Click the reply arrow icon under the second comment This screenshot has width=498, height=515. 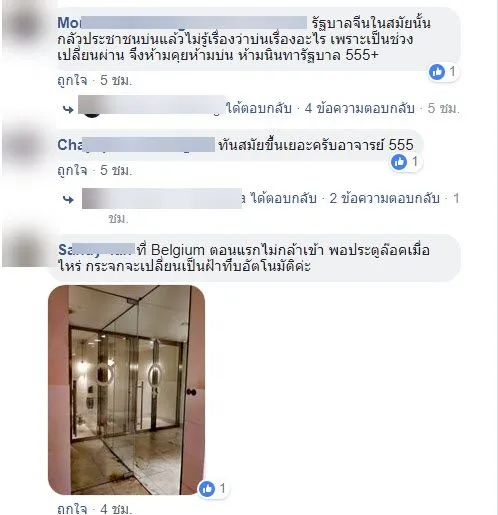pyautogui.click(x=68, y=200)
